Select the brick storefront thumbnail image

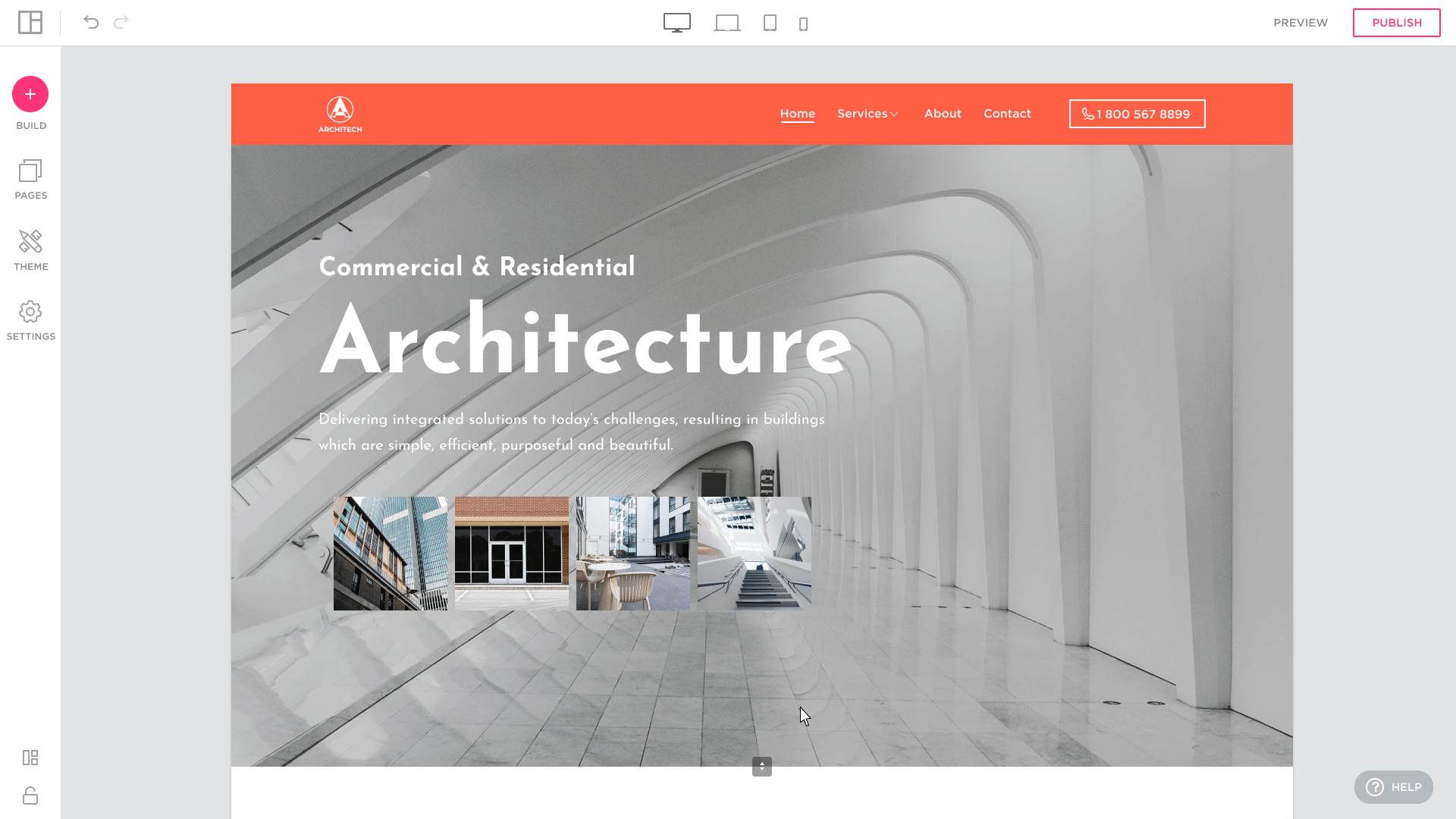coord(512,554)
